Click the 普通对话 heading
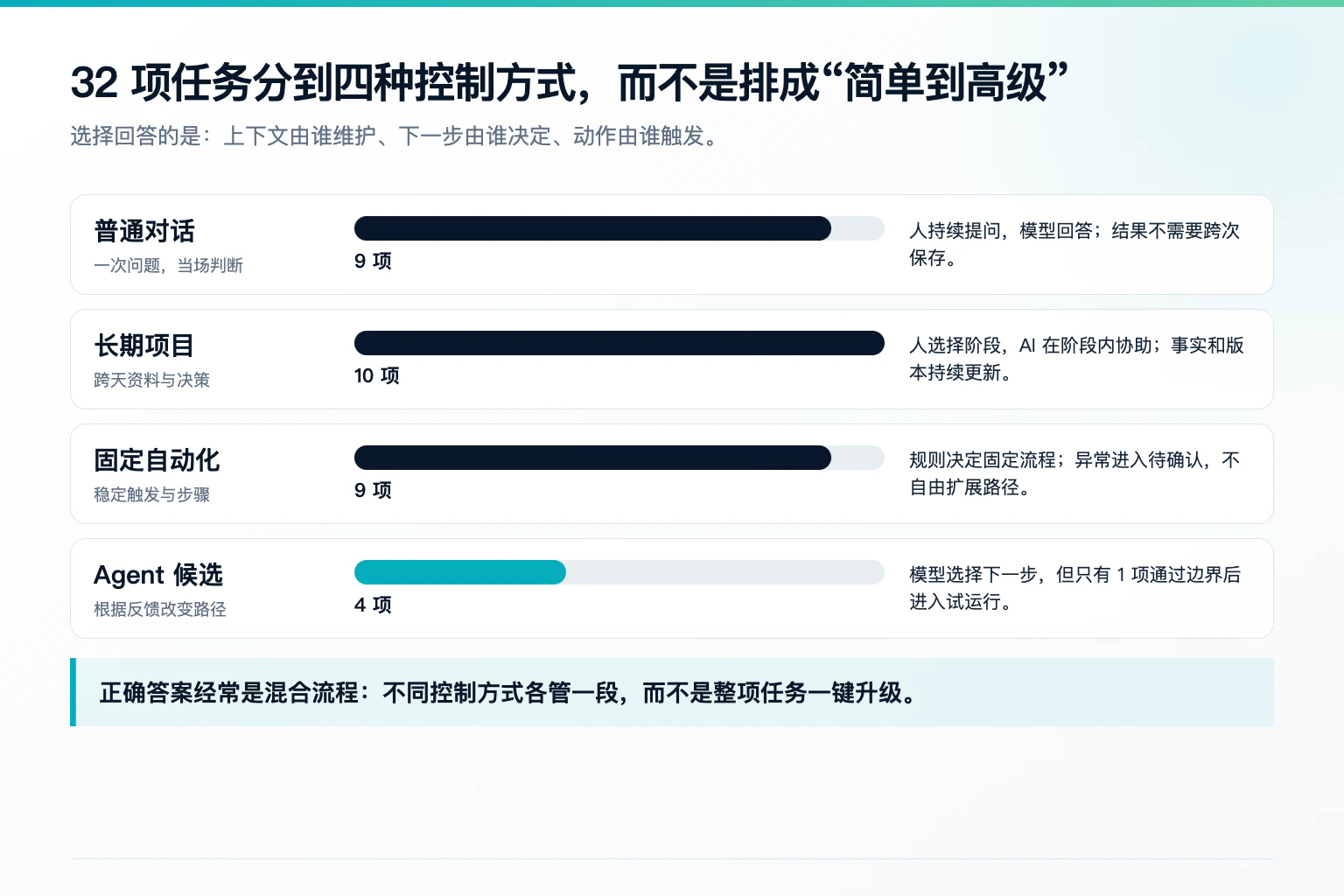The width and height of the screenshot is (1344, 896). coord(144,231)
